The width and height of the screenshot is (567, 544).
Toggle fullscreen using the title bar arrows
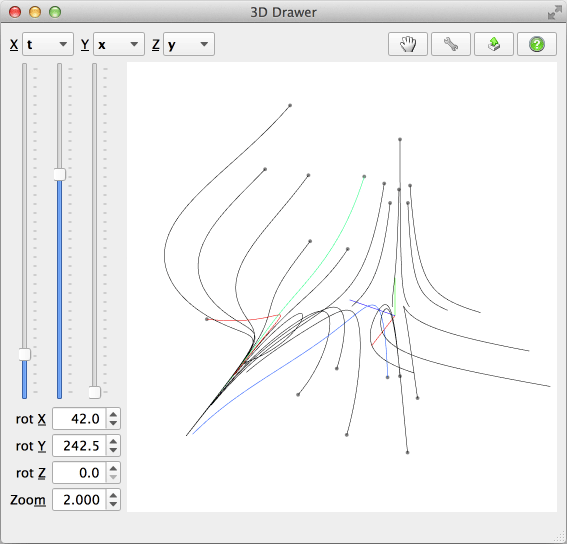(554, 13)
